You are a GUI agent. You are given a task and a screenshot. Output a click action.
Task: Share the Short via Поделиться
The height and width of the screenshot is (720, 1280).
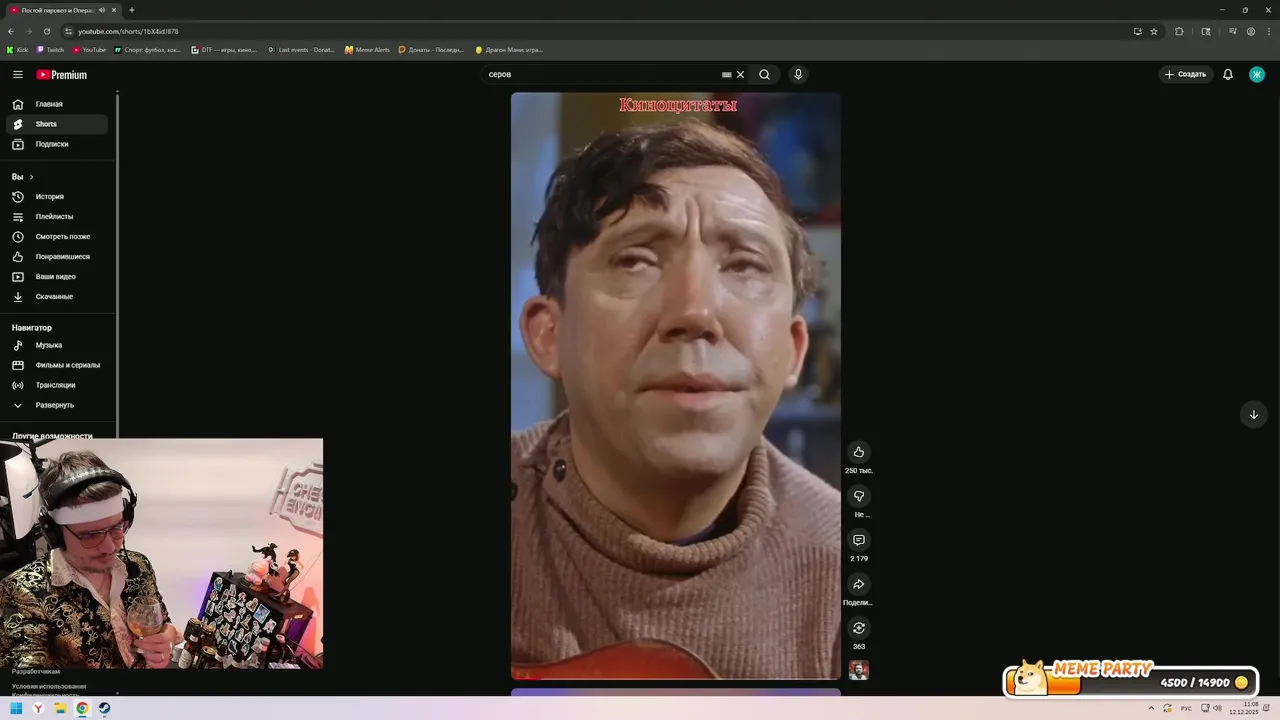[x=859, y=584]
